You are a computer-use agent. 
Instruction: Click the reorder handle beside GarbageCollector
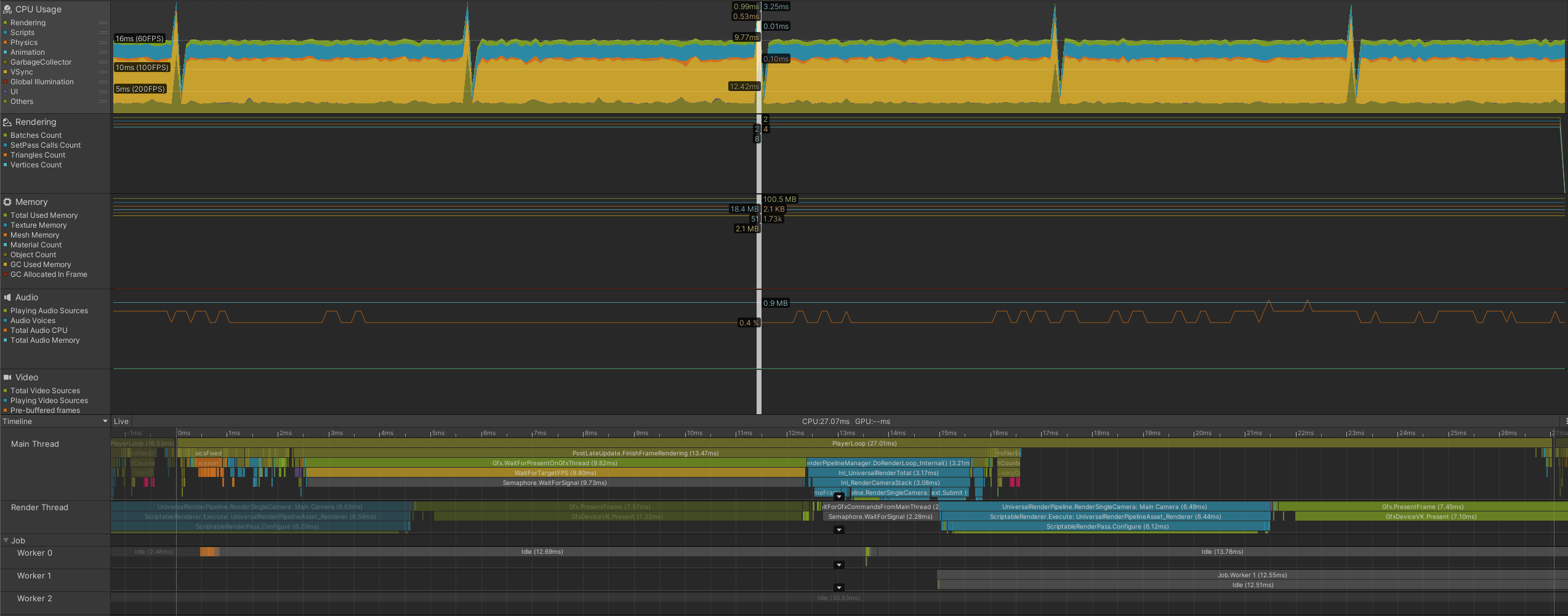[x=103, y=62]
